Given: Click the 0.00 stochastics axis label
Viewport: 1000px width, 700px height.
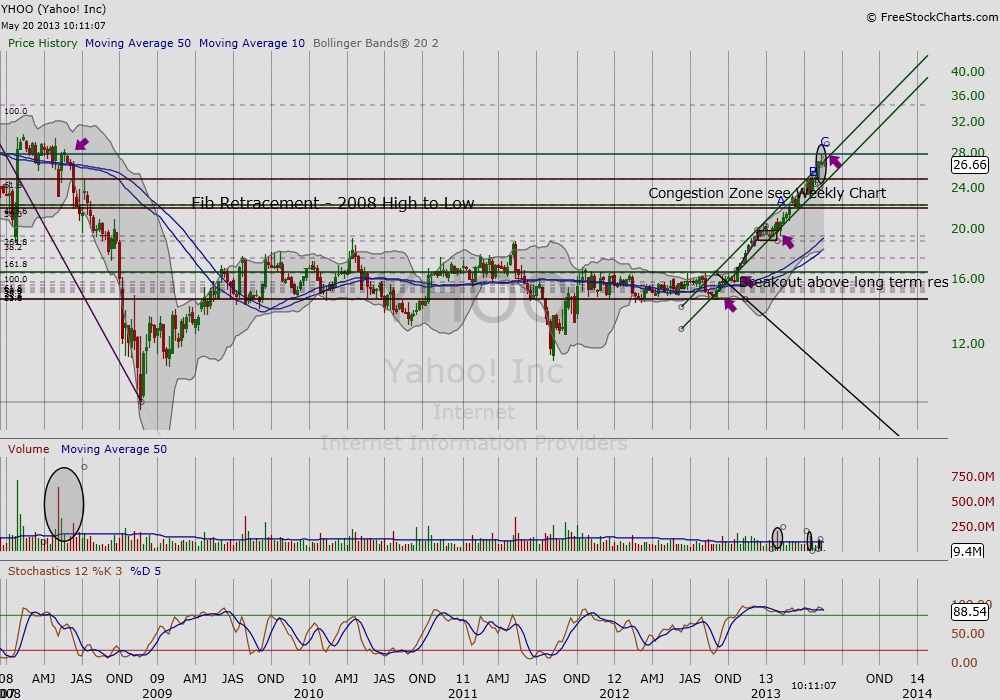Looking at the screenshot, I should (x=964, y=663).
